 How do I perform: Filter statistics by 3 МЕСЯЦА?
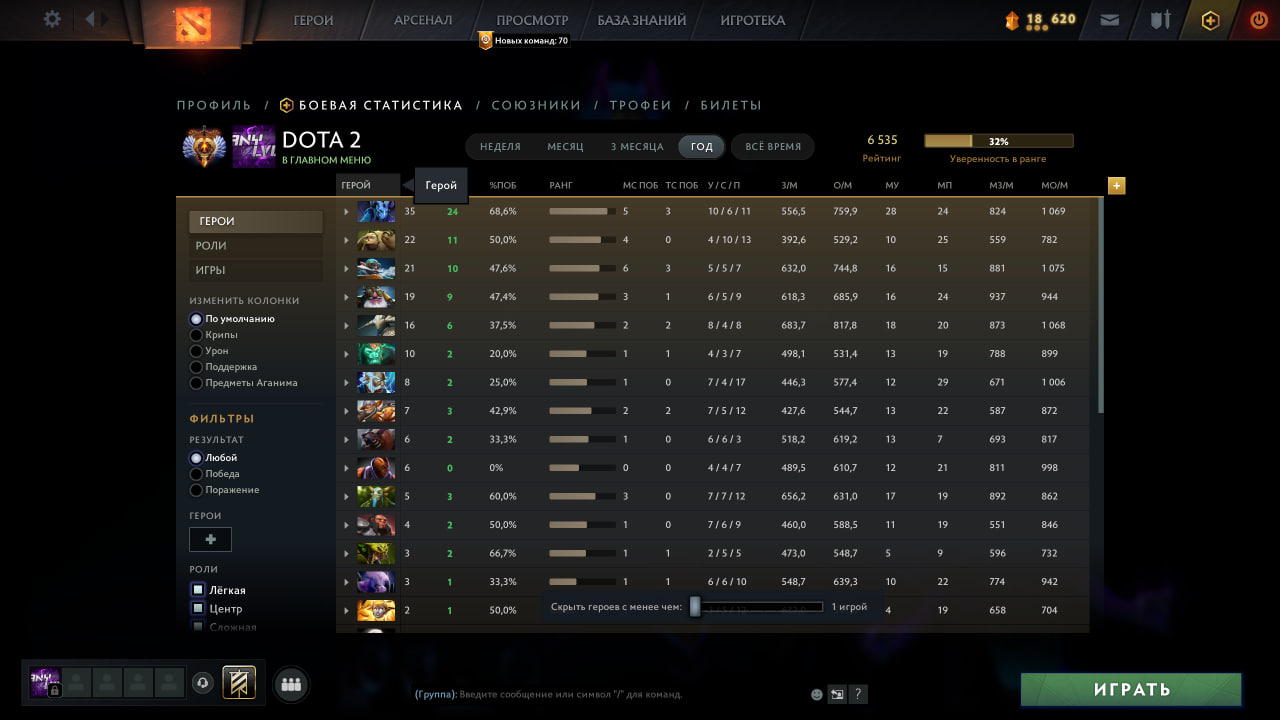[x=637, y=147]
